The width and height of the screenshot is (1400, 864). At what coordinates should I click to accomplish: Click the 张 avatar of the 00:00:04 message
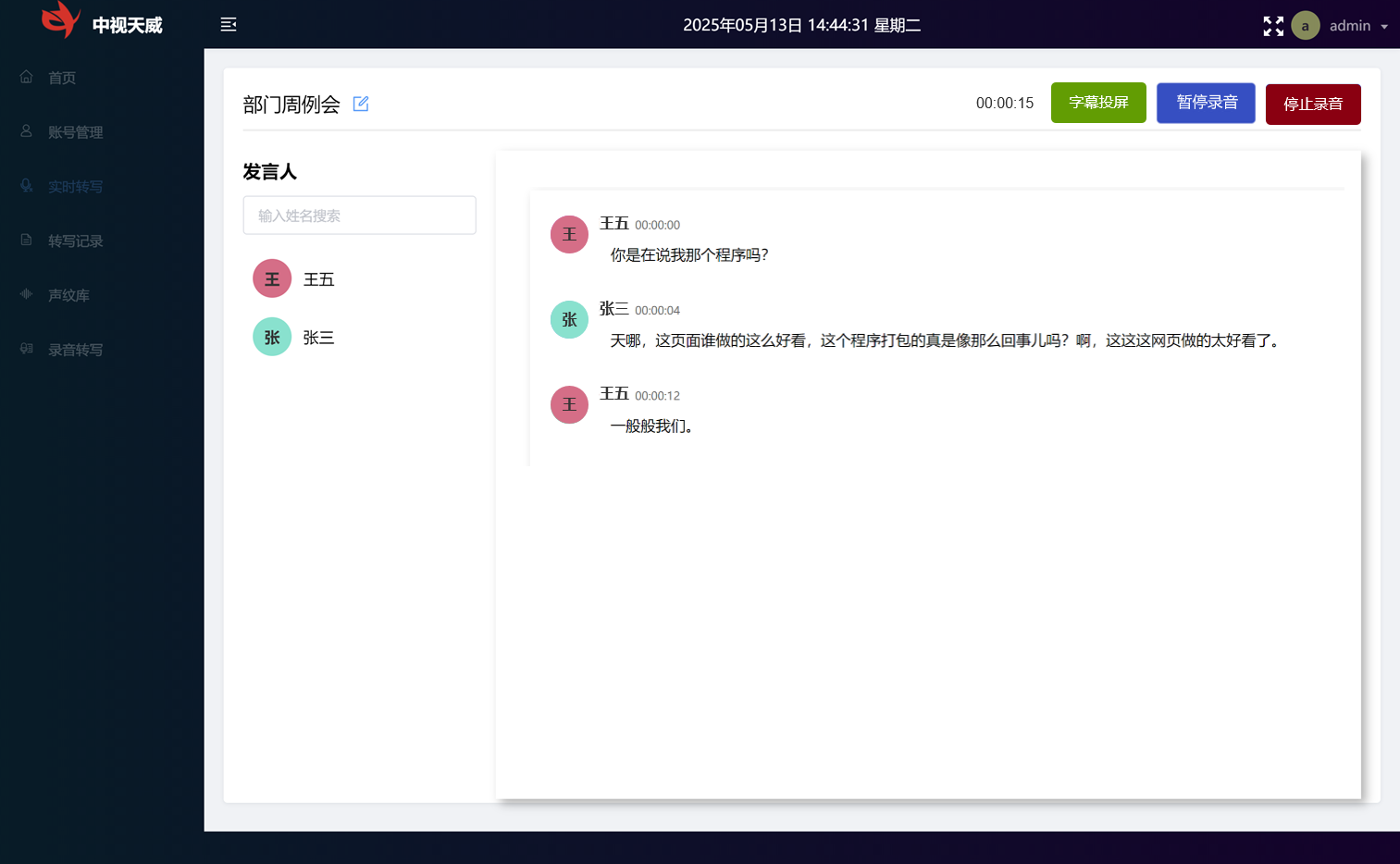click(569, 319)
